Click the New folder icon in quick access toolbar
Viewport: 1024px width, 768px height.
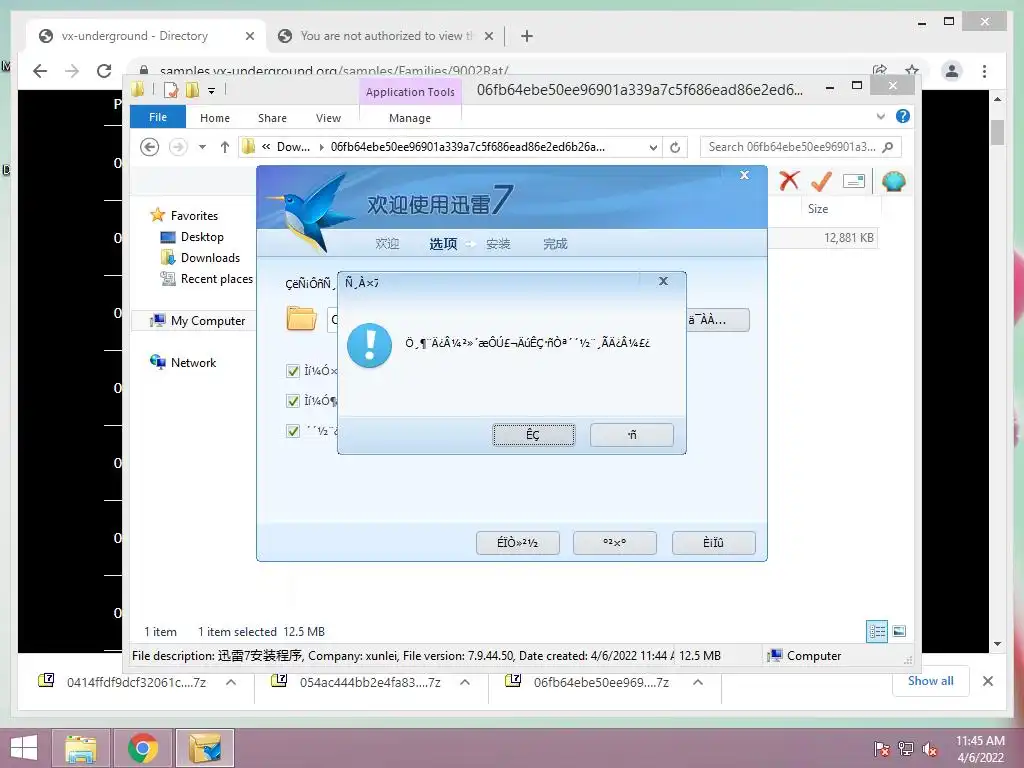(193, 90)
